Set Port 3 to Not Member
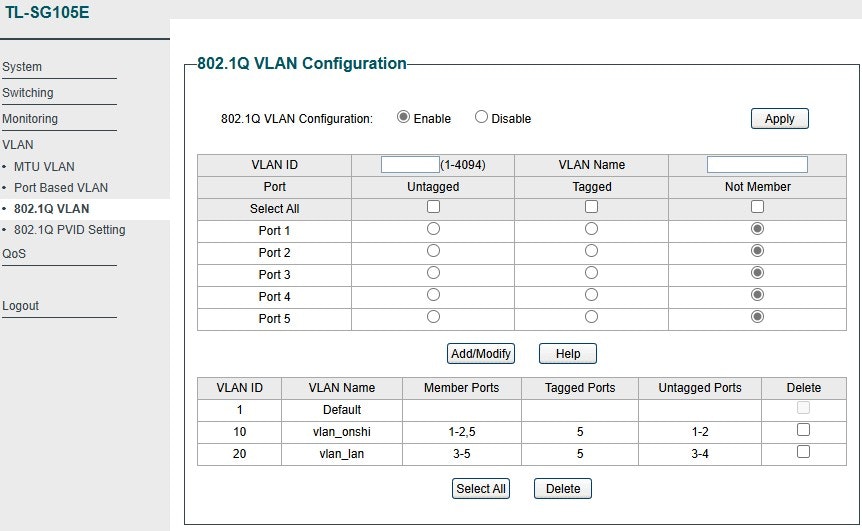862x531 pixels. [758, 273]
